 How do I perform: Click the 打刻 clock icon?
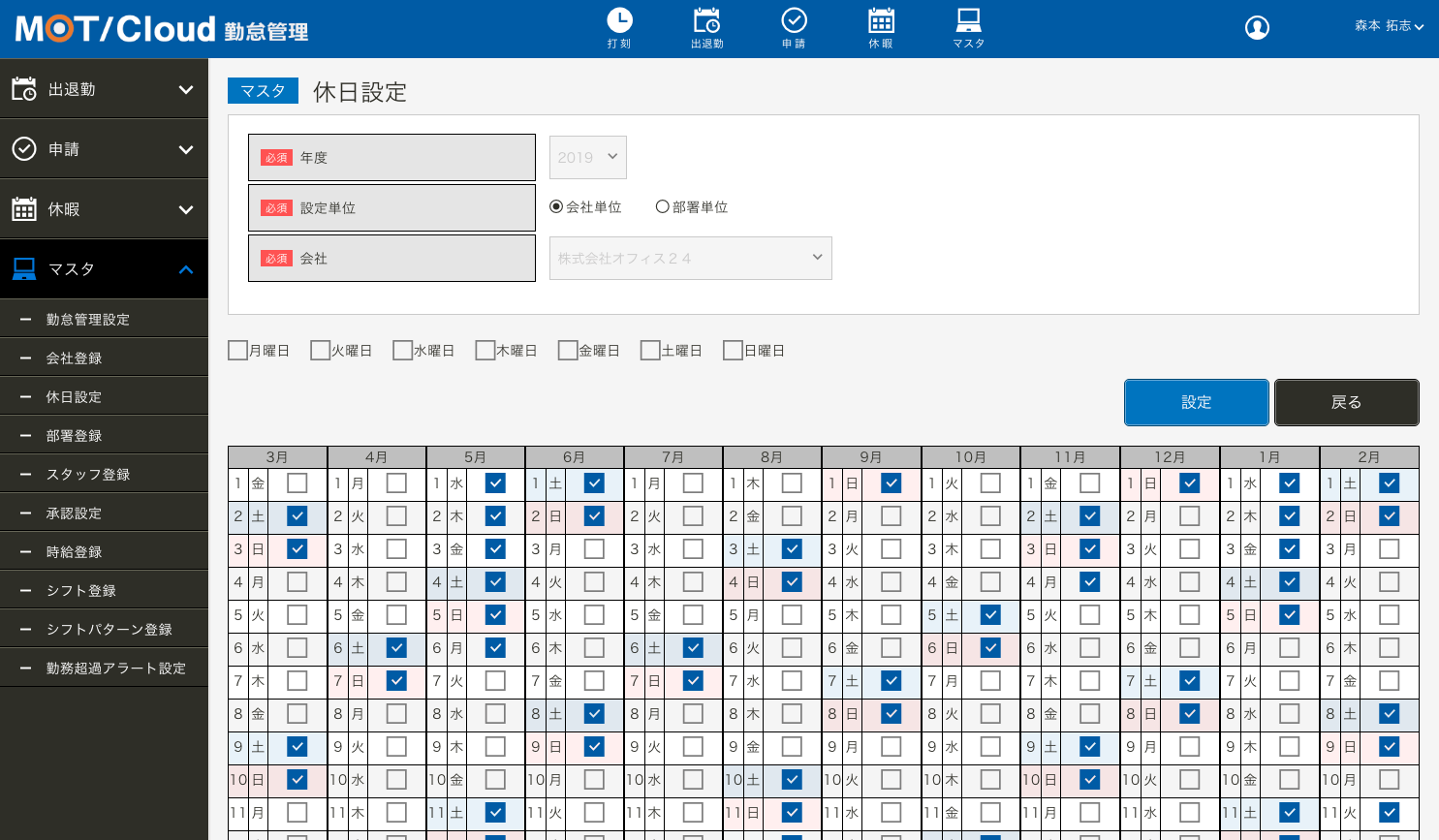coord(619,21)
